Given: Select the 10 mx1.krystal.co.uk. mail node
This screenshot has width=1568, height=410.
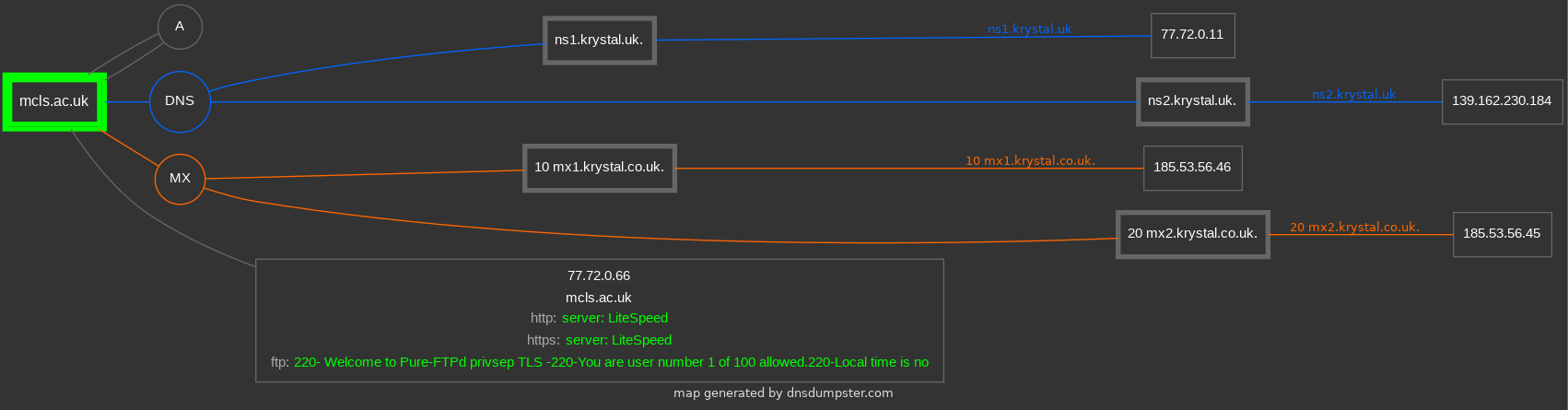Looking at the screenshot, I should 599,168.
